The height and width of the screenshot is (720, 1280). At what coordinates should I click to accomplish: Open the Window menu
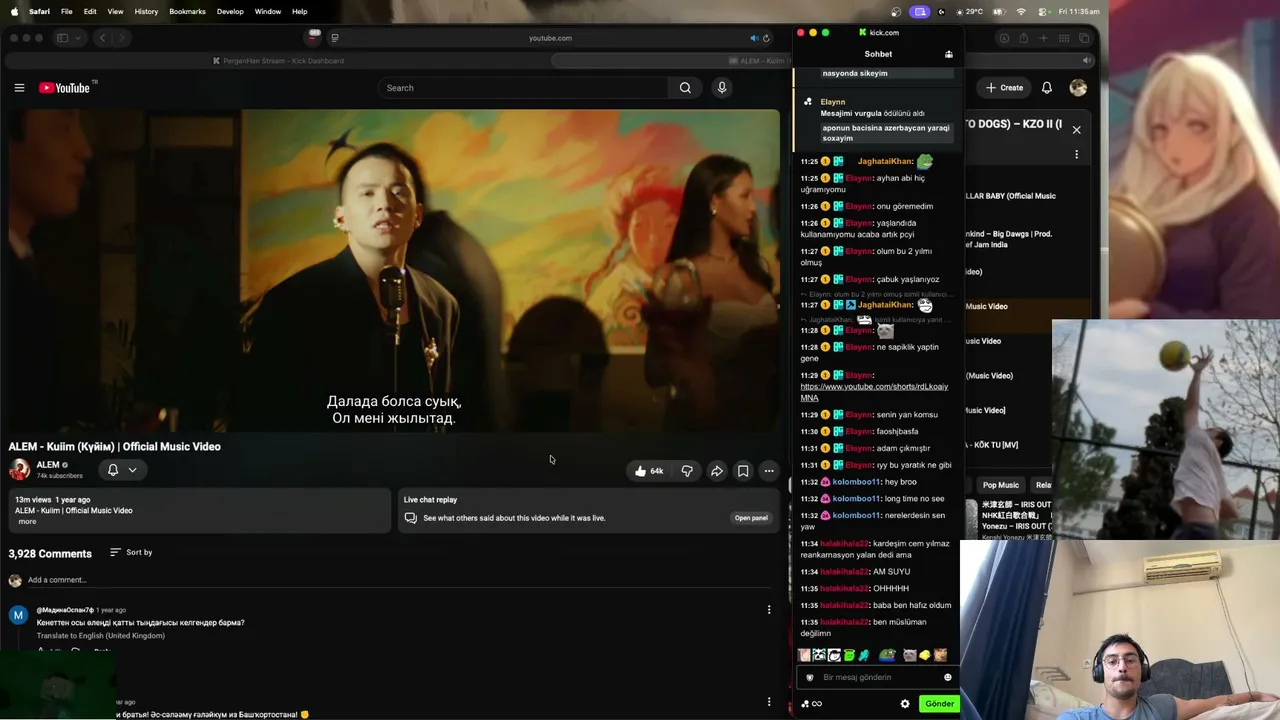(268, 11)
